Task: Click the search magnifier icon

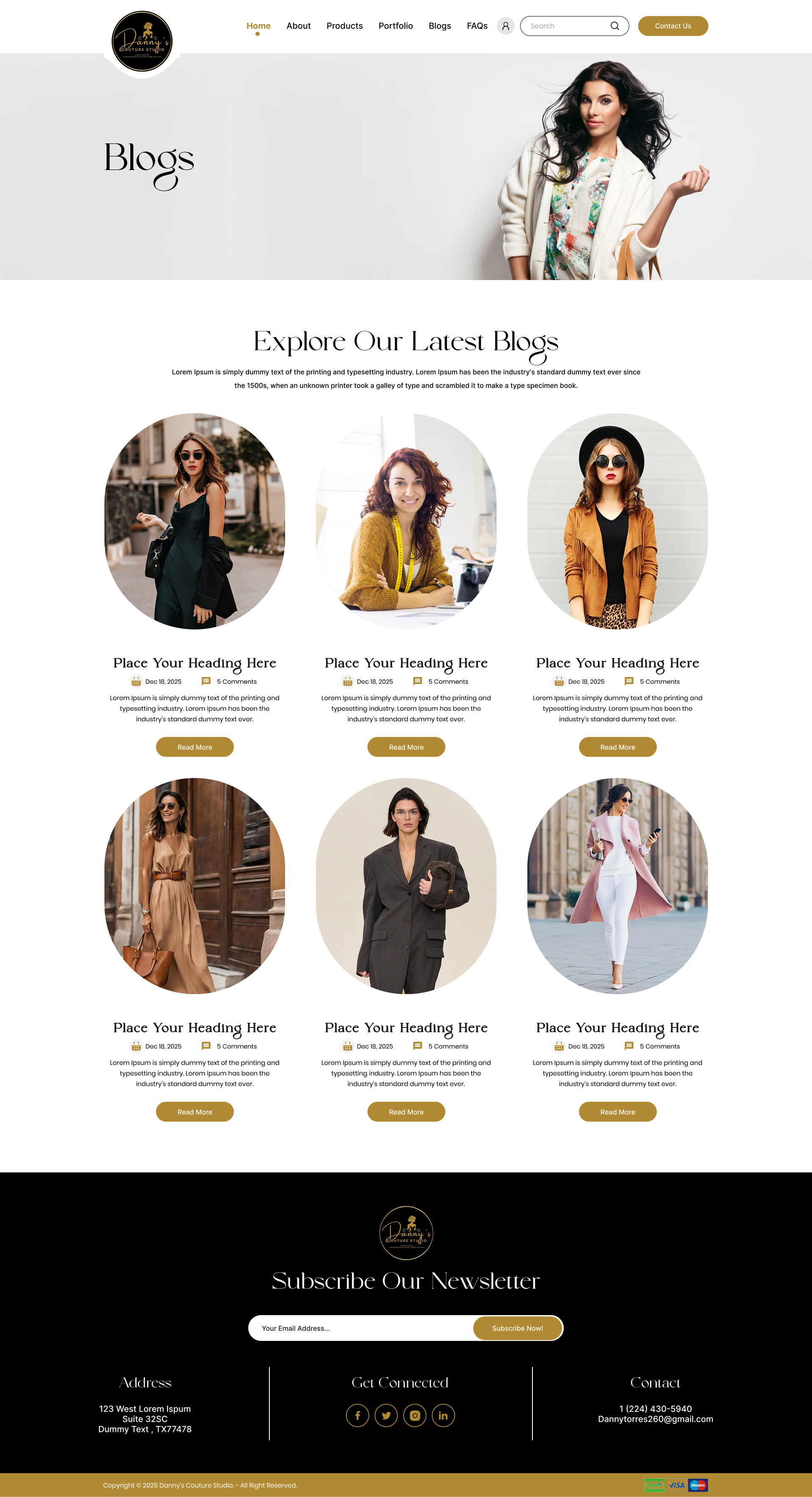Action: point(614,26)
